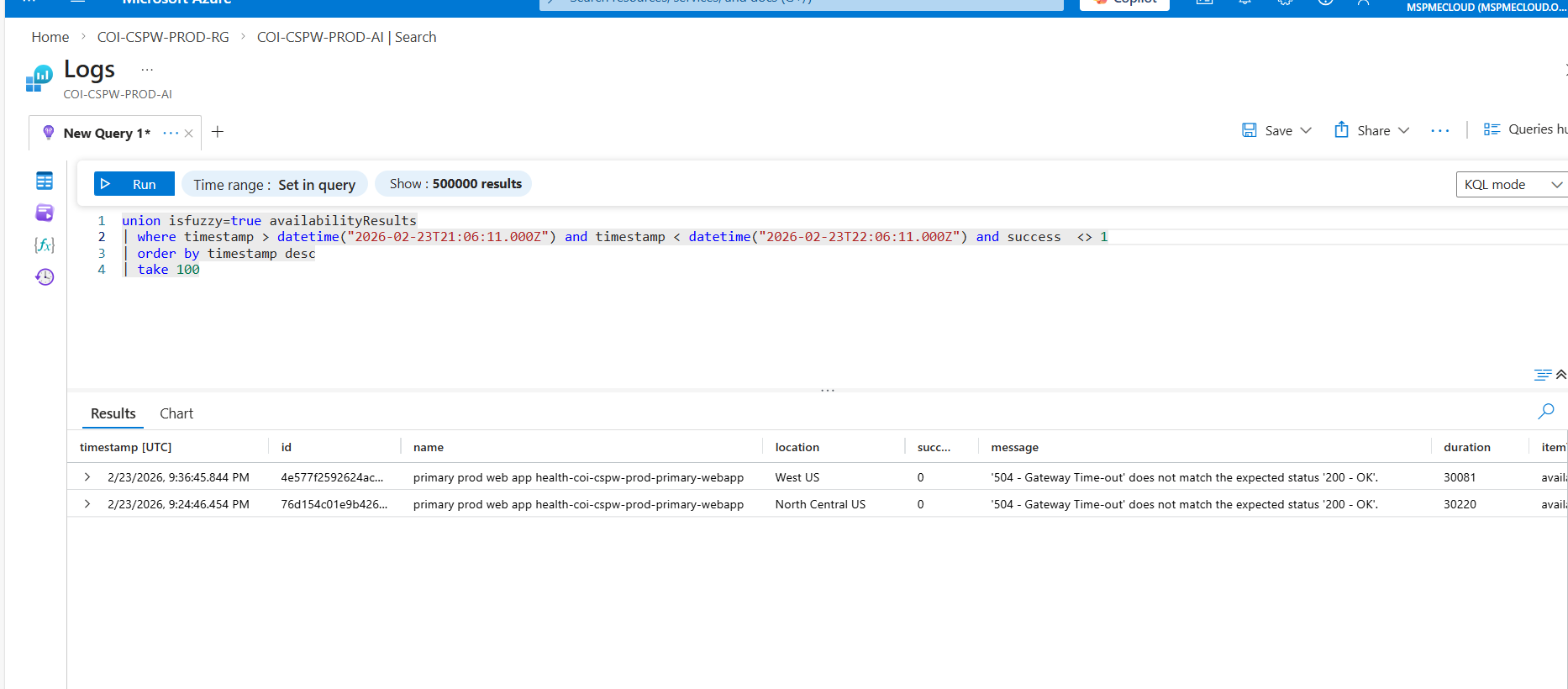Open the New Query 1 tab options ellipsis
This screenshot has width=1568, height=689.
171,133
